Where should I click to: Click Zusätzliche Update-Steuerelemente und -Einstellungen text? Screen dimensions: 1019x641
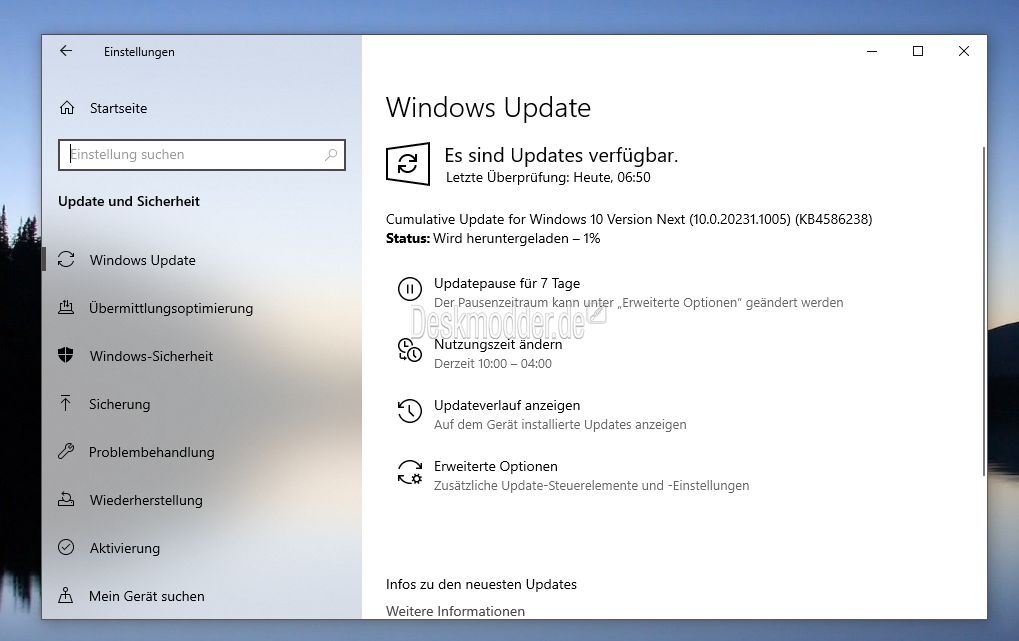[x=591, y=486]
